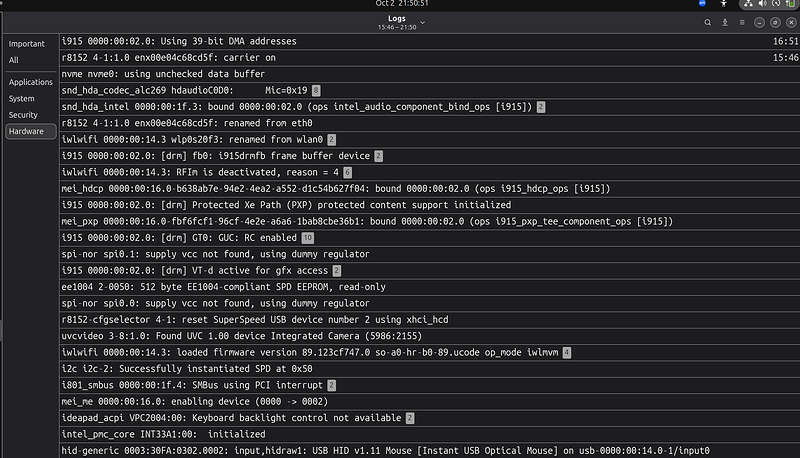The height and width of the screenshot is (458, 800).
Task: Expand count badge on i915drmfb frame buffer row
Action: (x=379, y=156)
